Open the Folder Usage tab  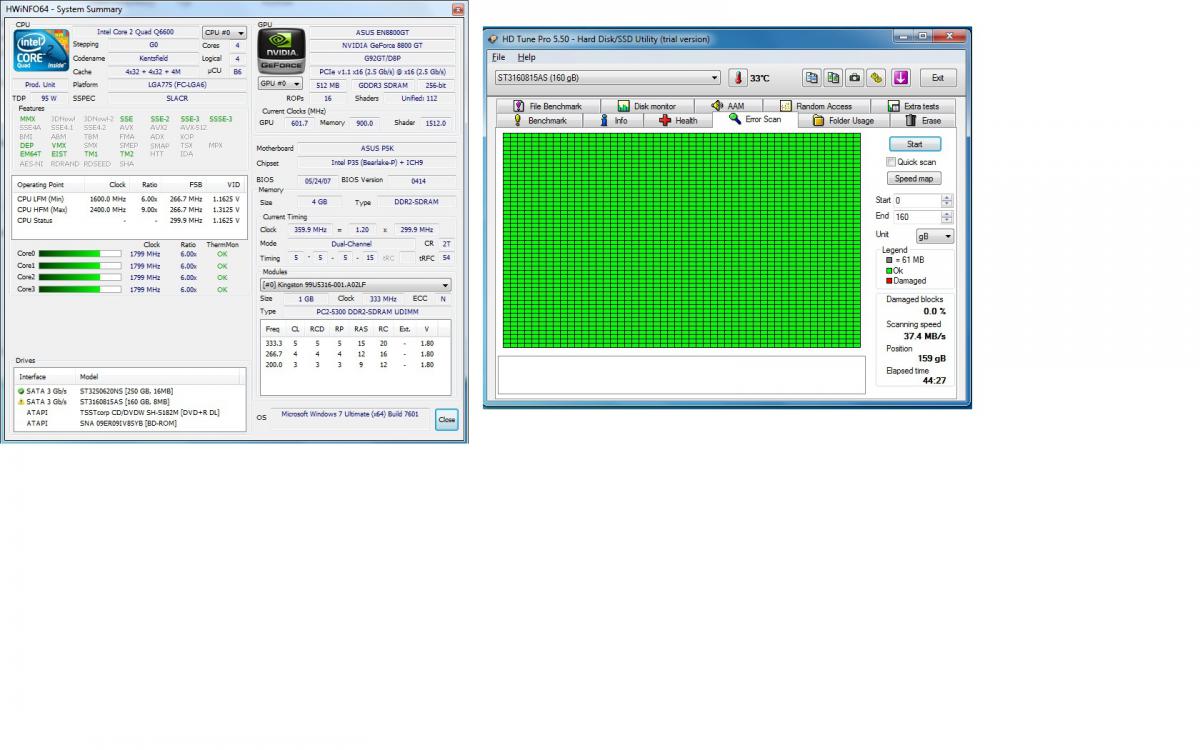click(x=843, y=121)
